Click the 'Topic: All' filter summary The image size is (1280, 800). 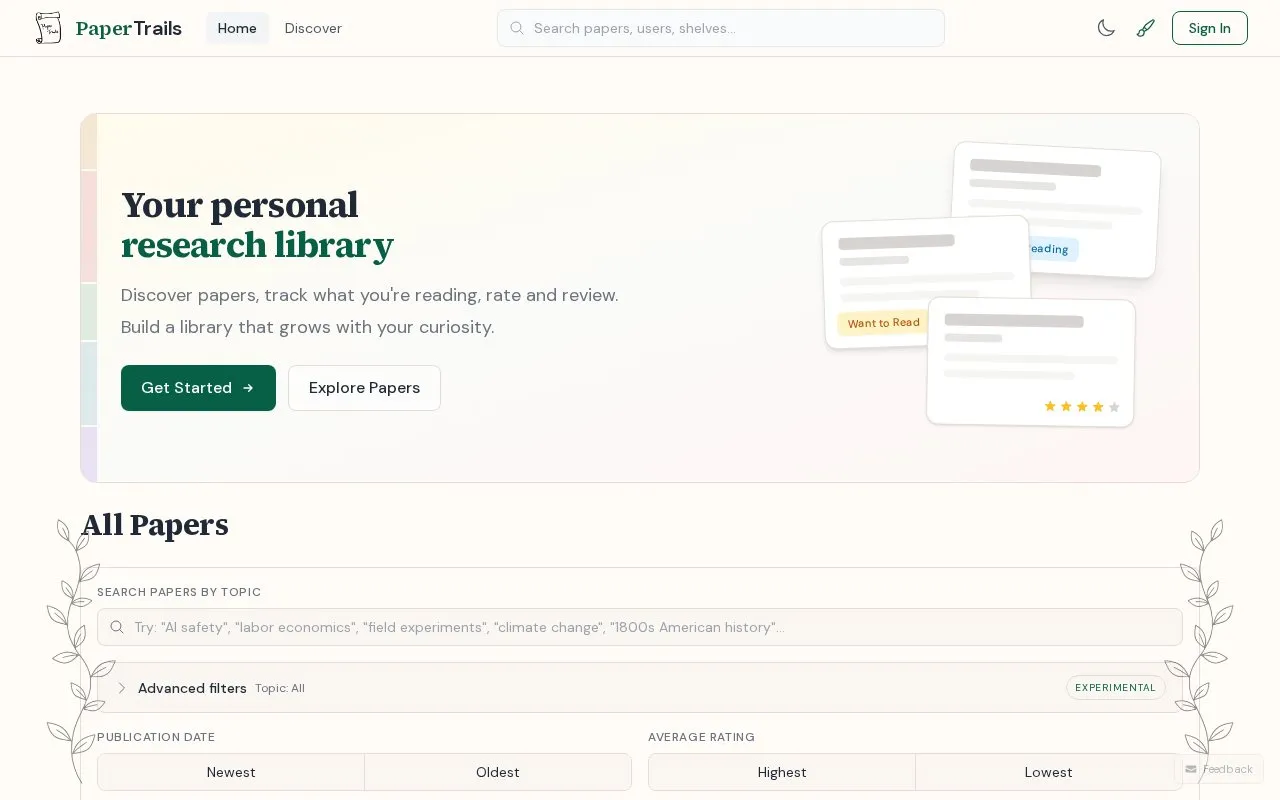(280, 688)
